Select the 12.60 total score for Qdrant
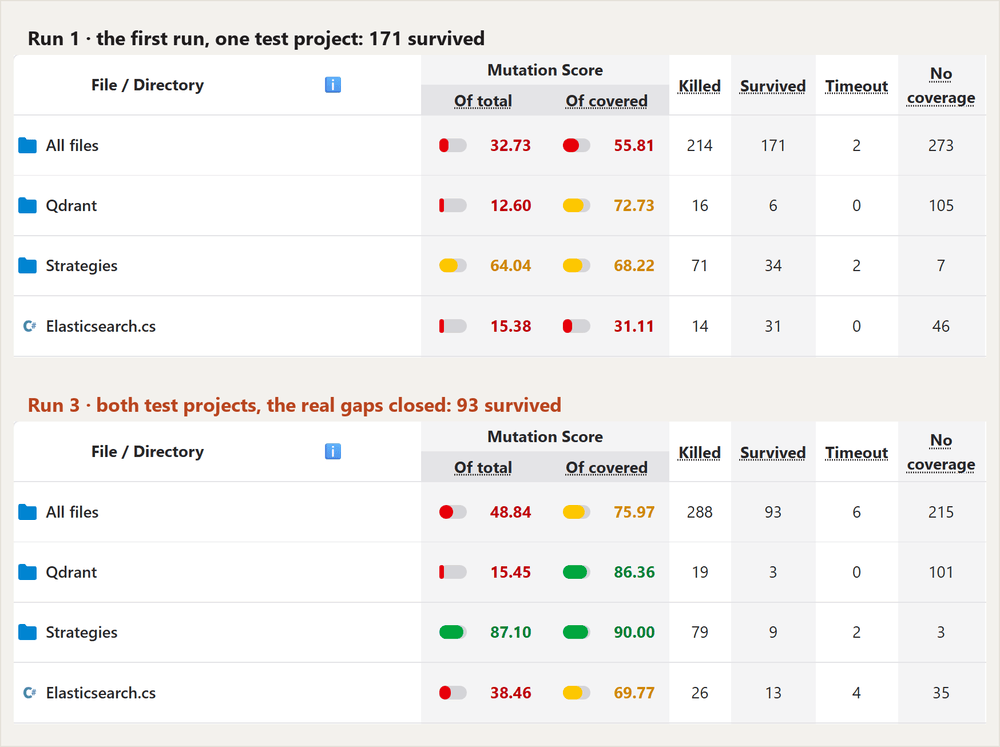1000x747 pixels. (x=511, y=205)
